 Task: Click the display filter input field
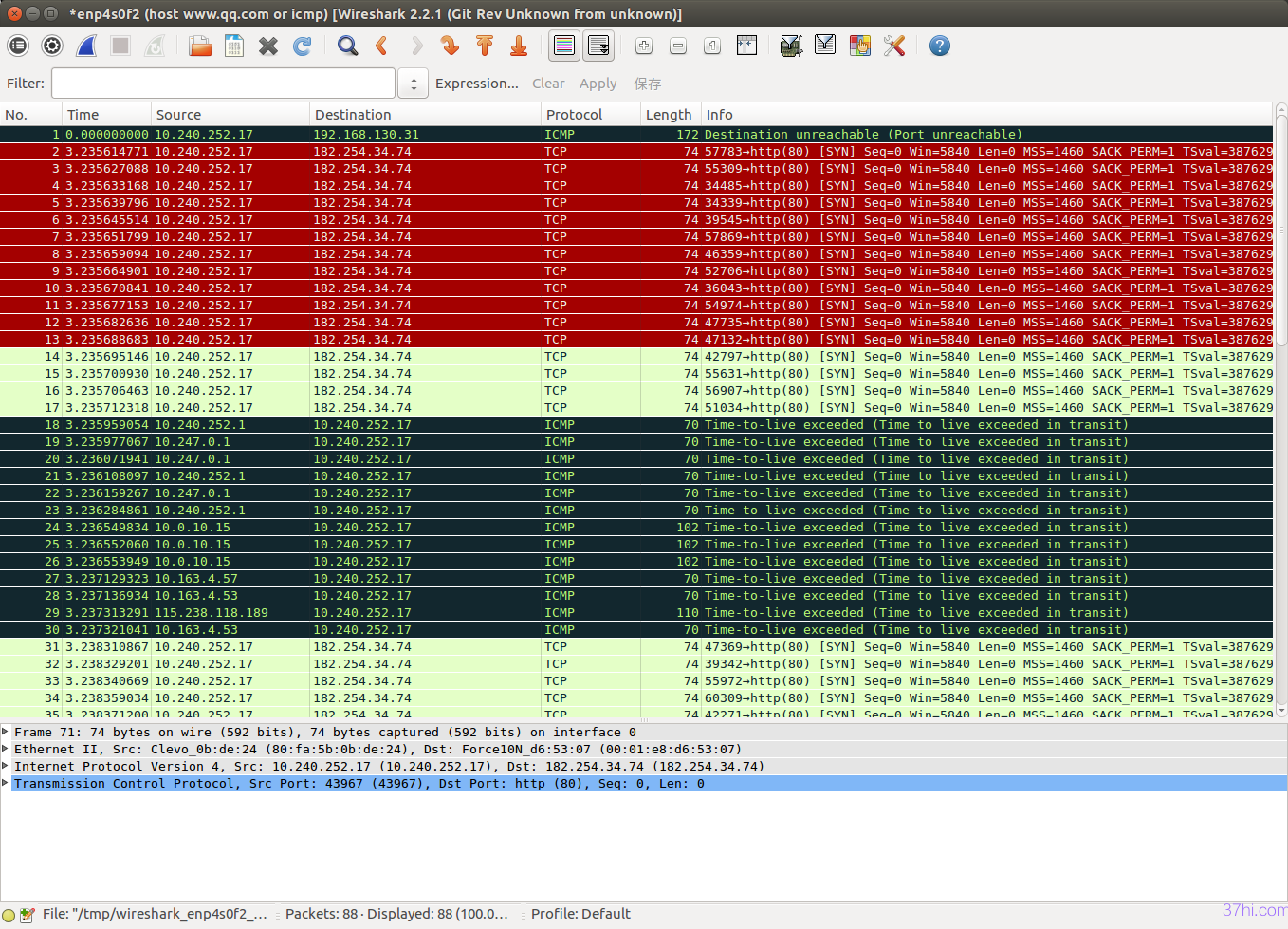point(223,84)
